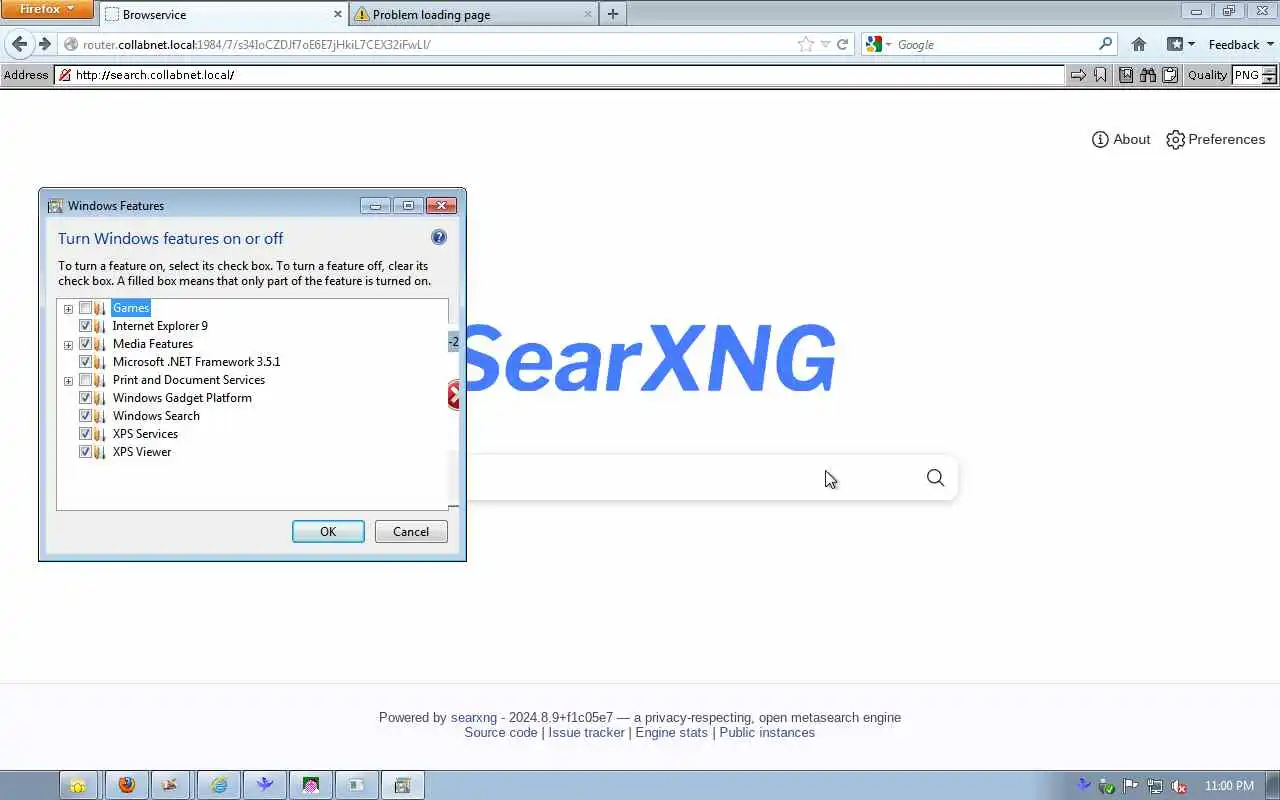Close the Problem loading page tab

pyautogui.click(x=586, y=14)
